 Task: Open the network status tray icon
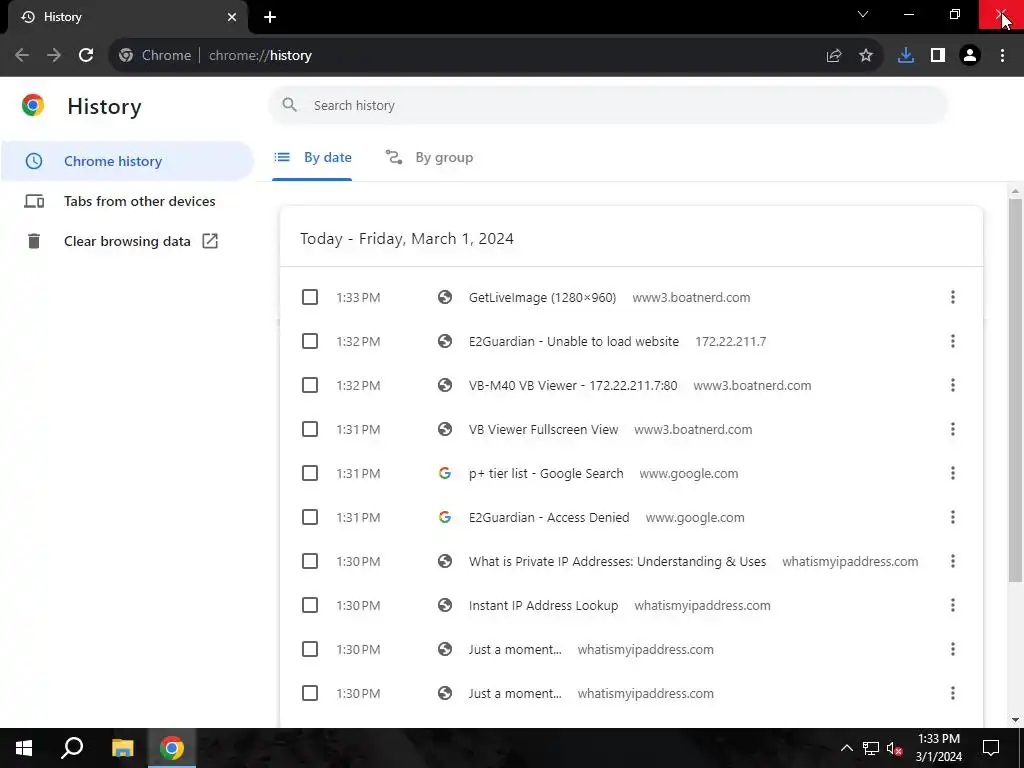click(871, 748)
